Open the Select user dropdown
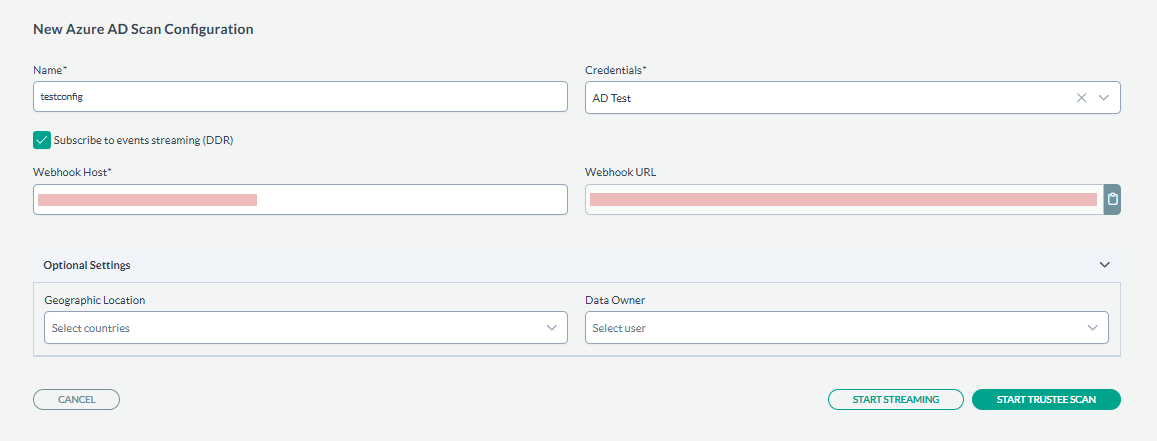 tap(830, 328)
